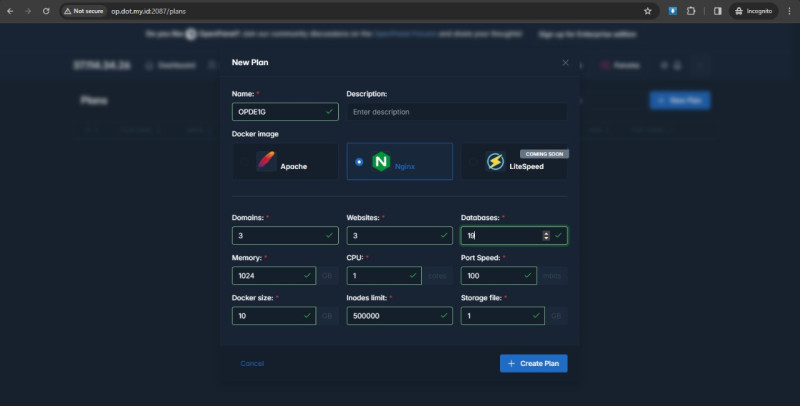Image resolution: width=800 pixels, height=406 pixels.
Task: Focus the Description input field
Action: tap(456, 112)
